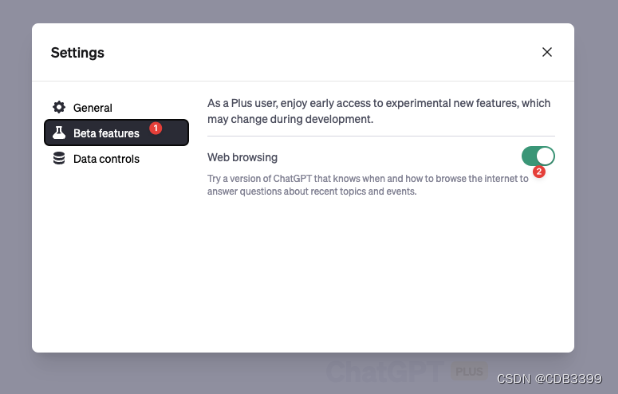Click the Web browsing feature description text
This screenshot has height=394, width=618.
click(x=368, y=185)
